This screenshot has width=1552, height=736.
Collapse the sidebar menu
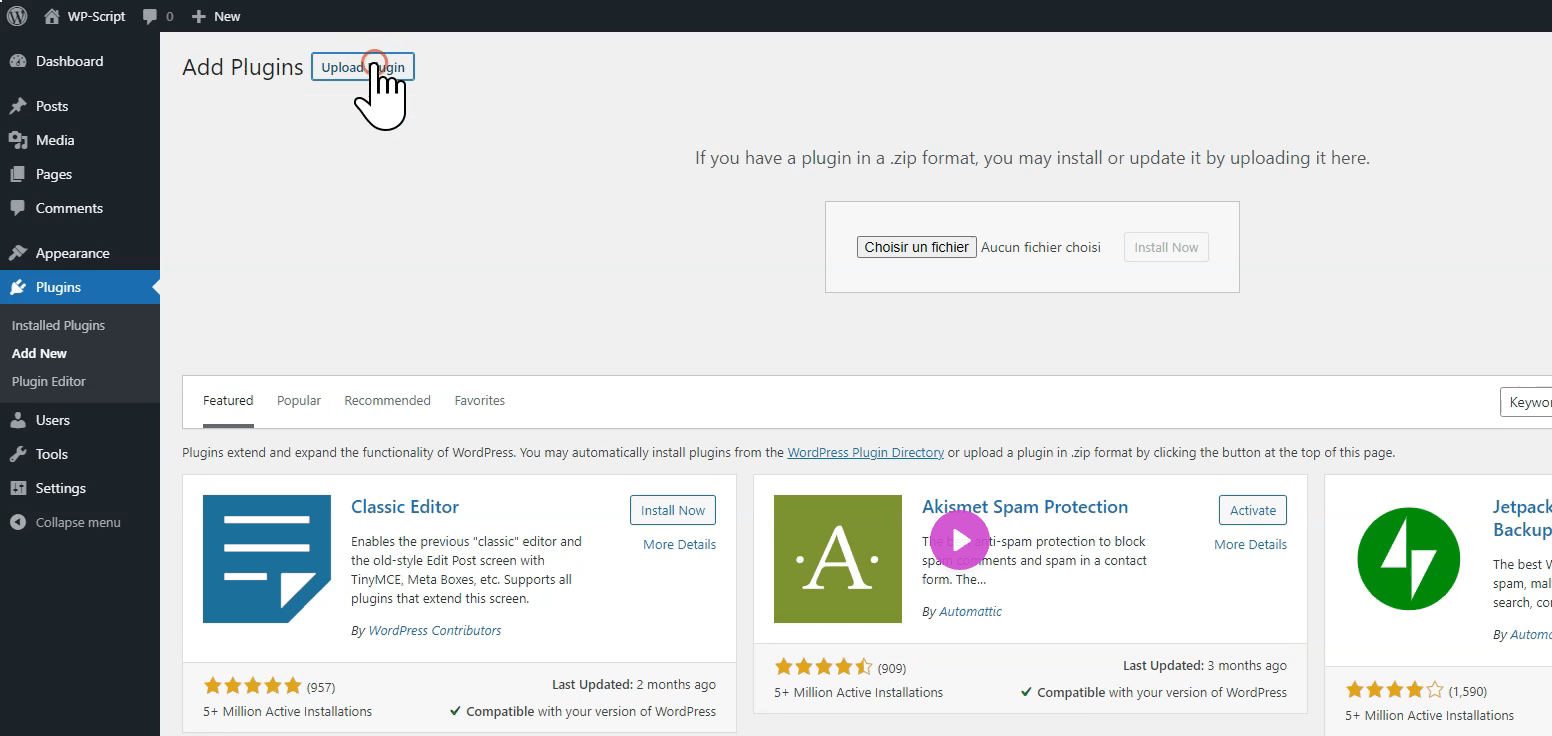77,522
